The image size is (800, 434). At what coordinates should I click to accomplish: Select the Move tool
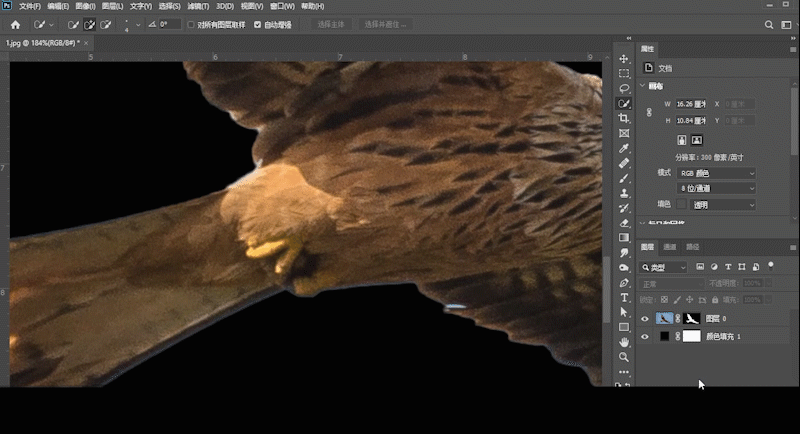(624, 59)
